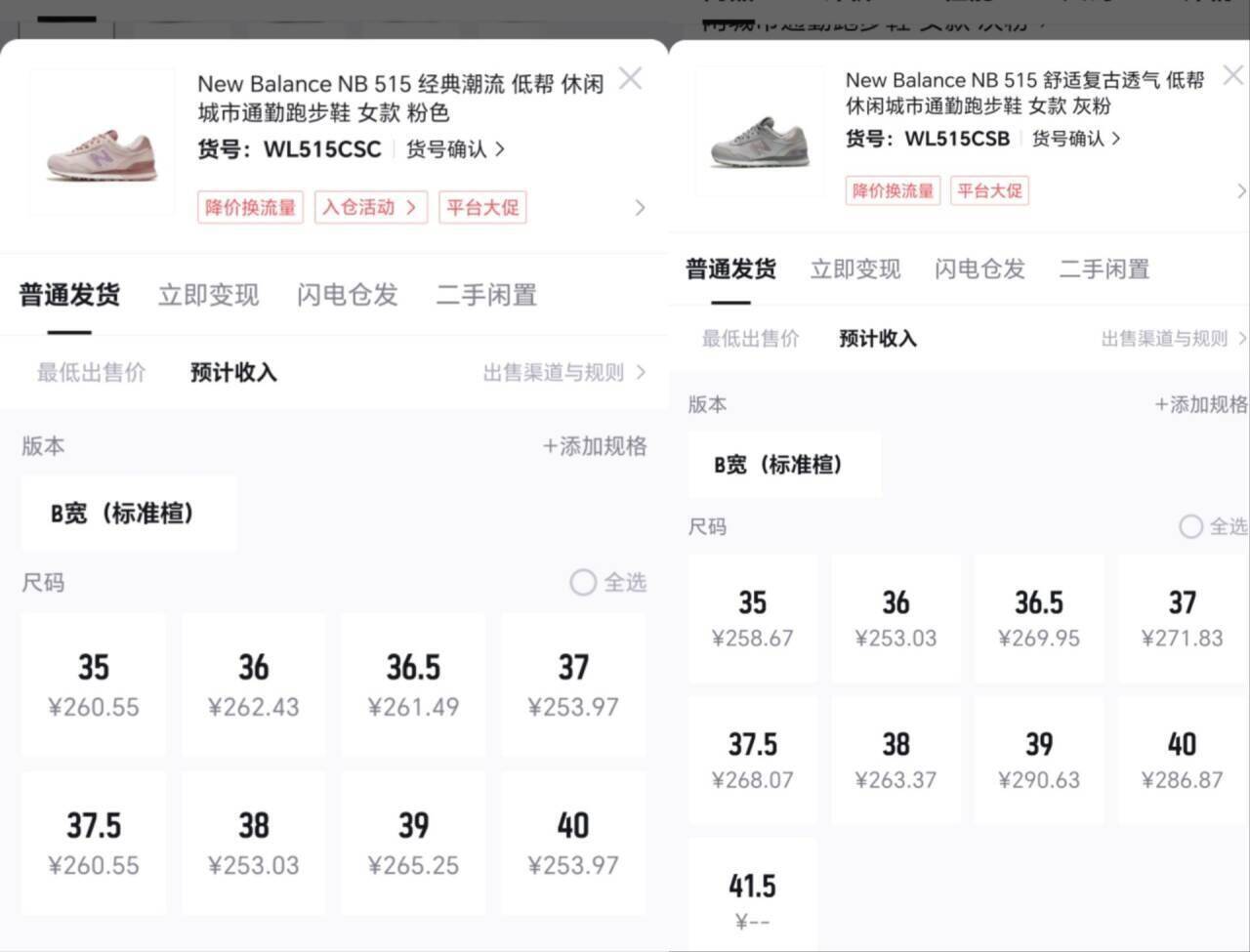Open grey shoe thumbnail in right panel
Image resolution: width=1250 pixels, height=952 pixels.
pyautogui.click(x=759, y=132)
